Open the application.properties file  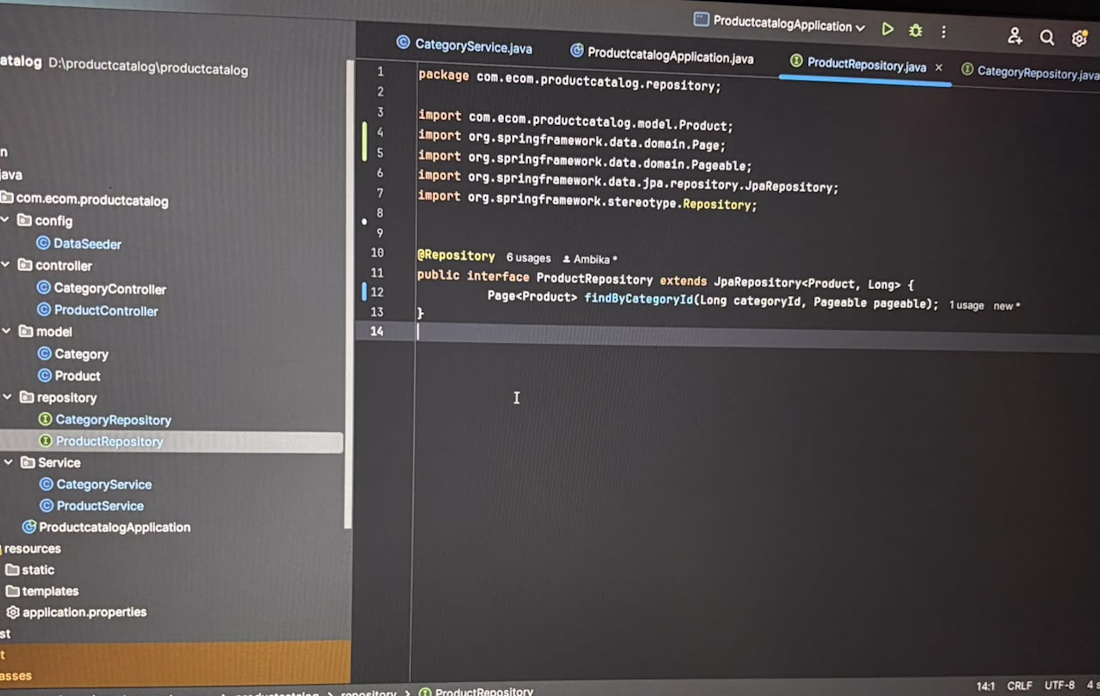(76, 612)
